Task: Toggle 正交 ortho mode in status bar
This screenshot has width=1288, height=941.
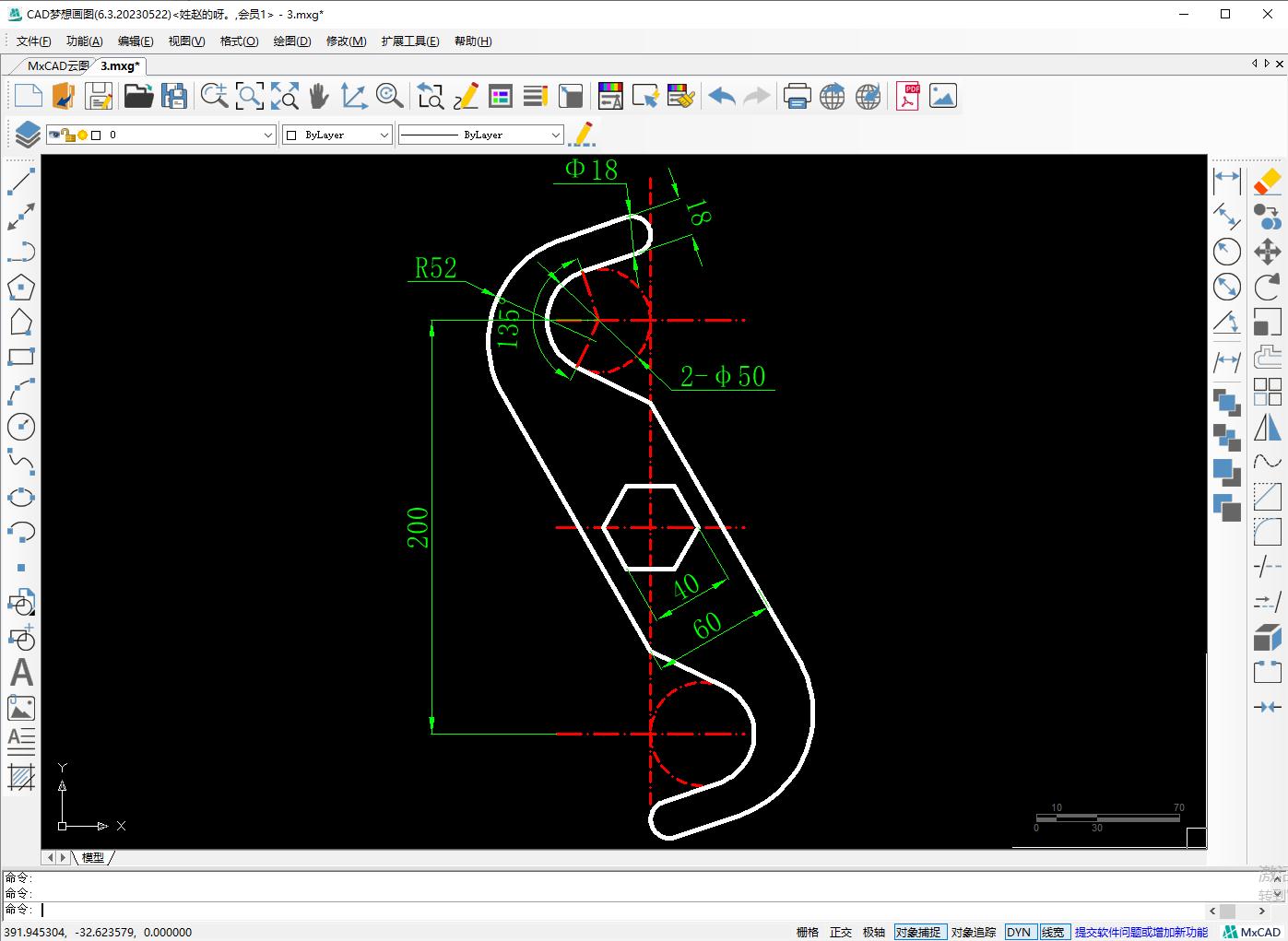Action: (x=840, y=932)
